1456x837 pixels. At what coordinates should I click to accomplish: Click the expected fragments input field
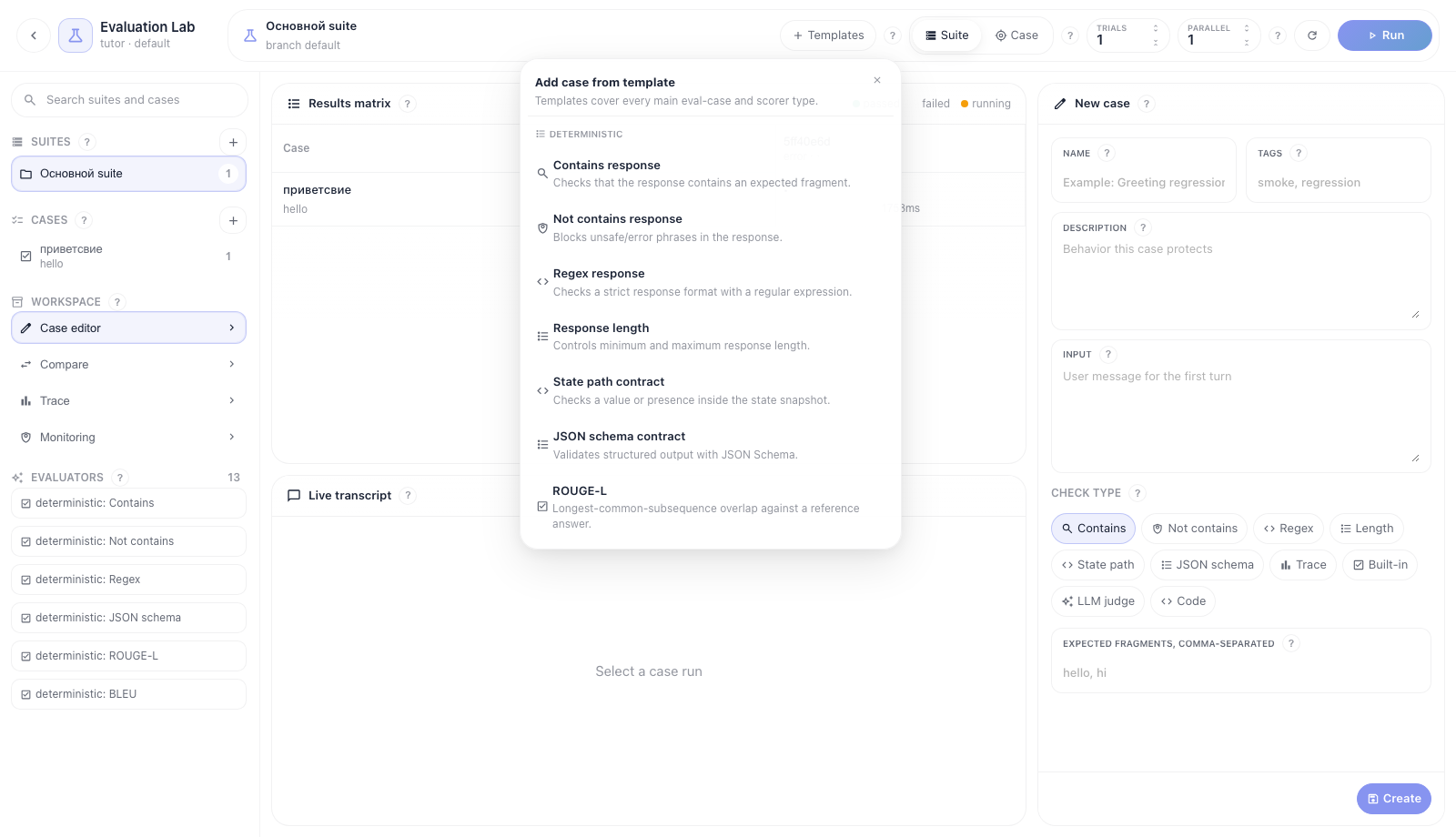(x=1241, y=673)
